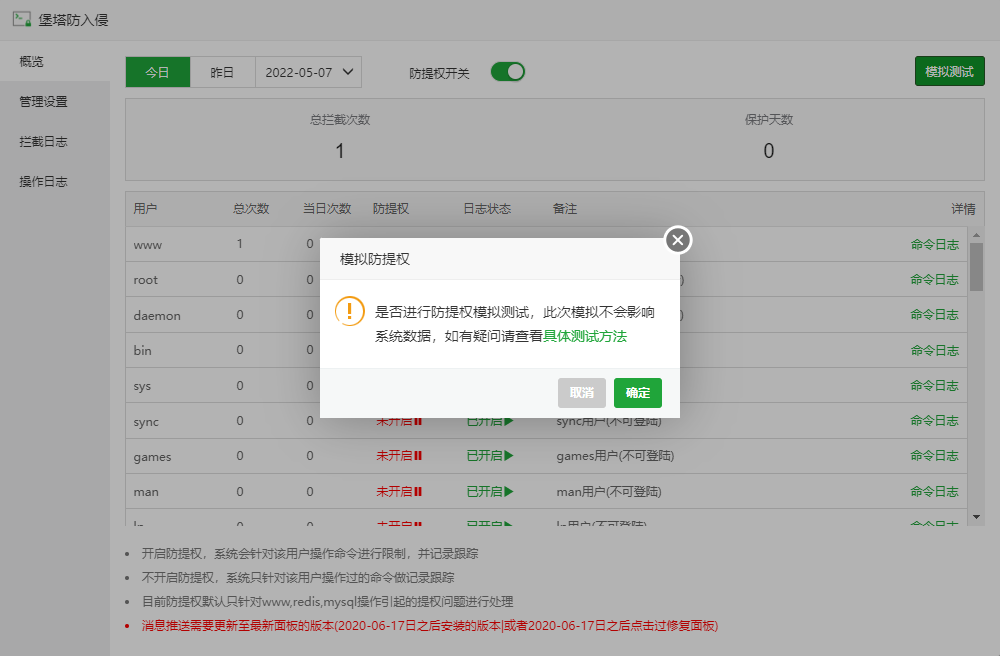The width and height of the screenshot is (1000, 656).
Task: Click the 堡塔防入侵 terminal logo icon
Action: tap(21, 18)
